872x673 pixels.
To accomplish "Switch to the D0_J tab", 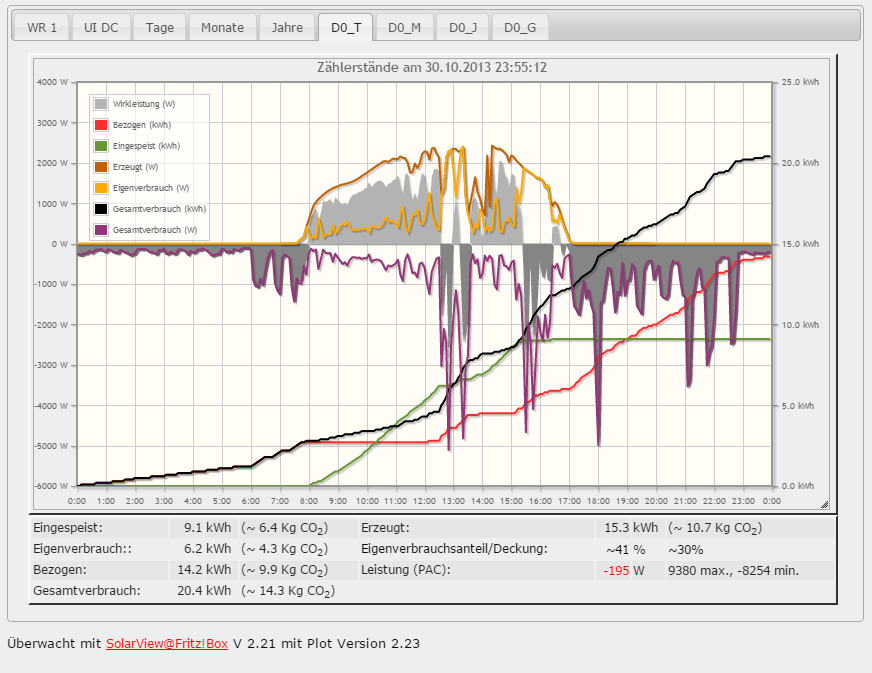I will coord(463,27).
